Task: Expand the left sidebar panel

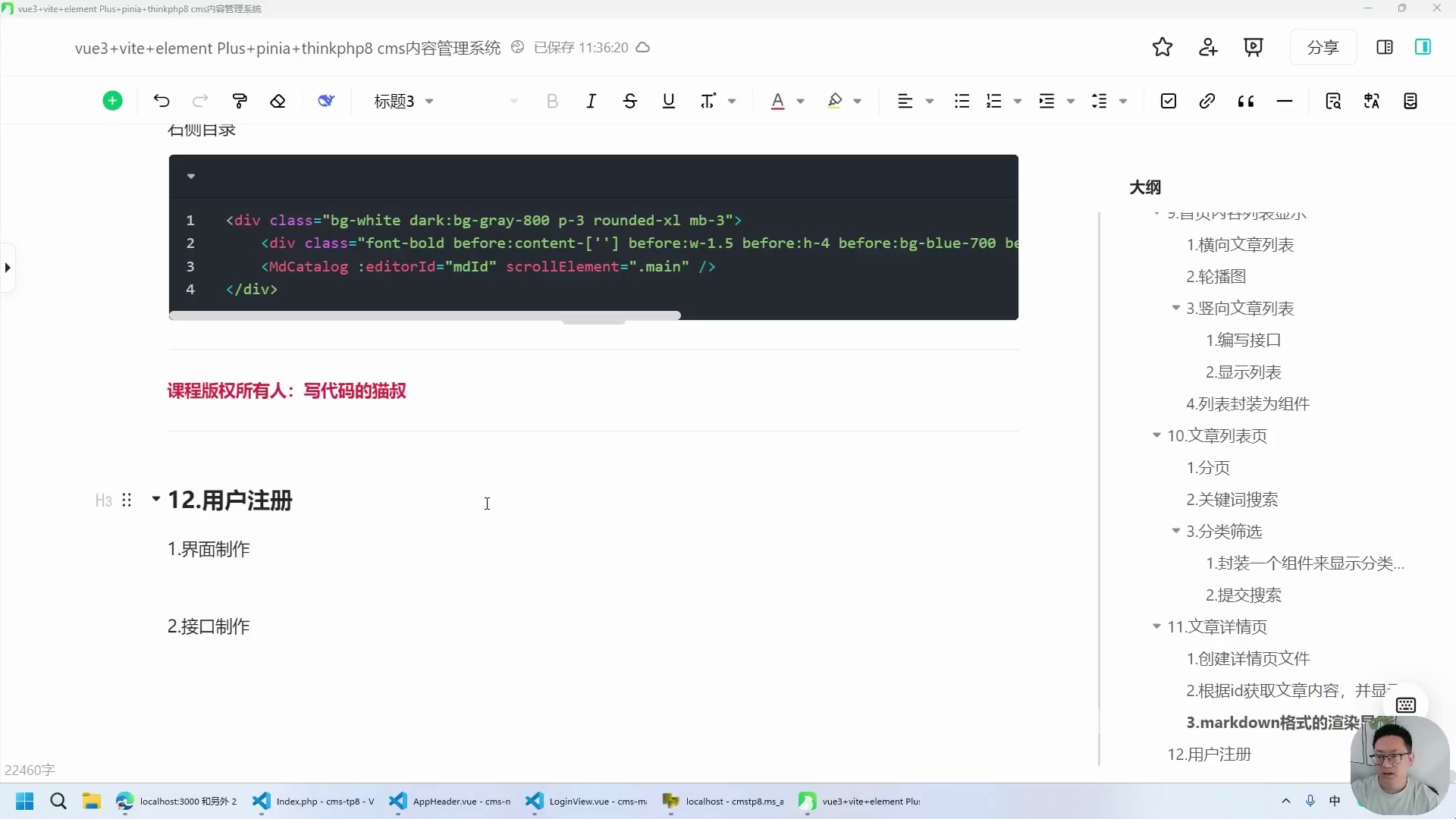Action: [8, 268]
